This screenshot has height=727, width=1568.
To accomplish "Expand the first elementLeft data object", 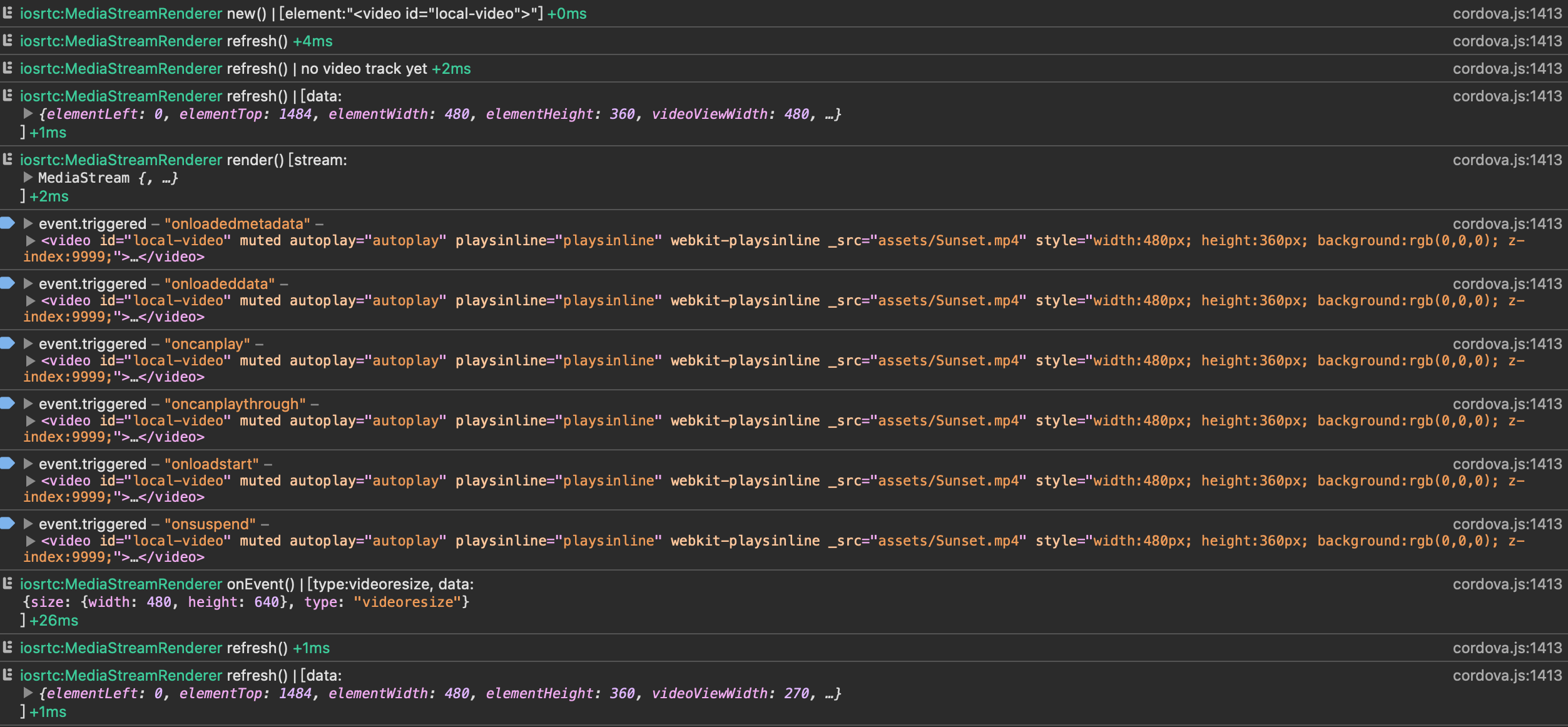I will (x=28, y=114).
